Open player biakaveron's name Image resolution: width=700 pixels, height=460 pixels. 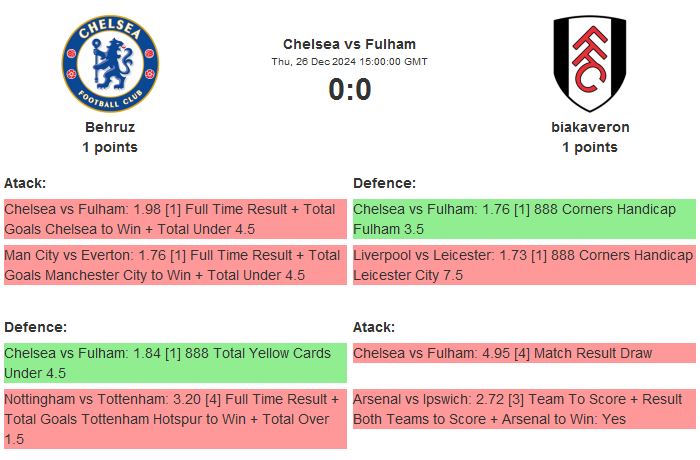point(590,127)
